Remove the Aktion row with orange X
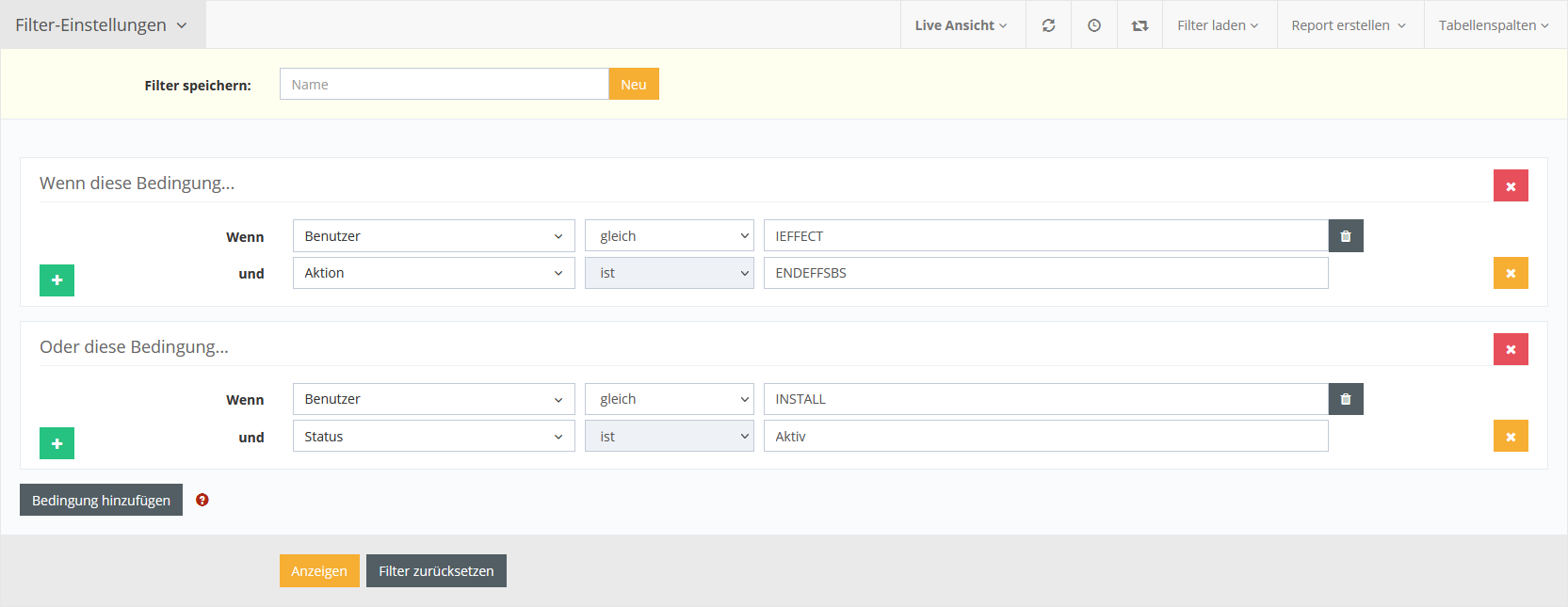Screen dimensions: 1568x607 coord(1511,273)
